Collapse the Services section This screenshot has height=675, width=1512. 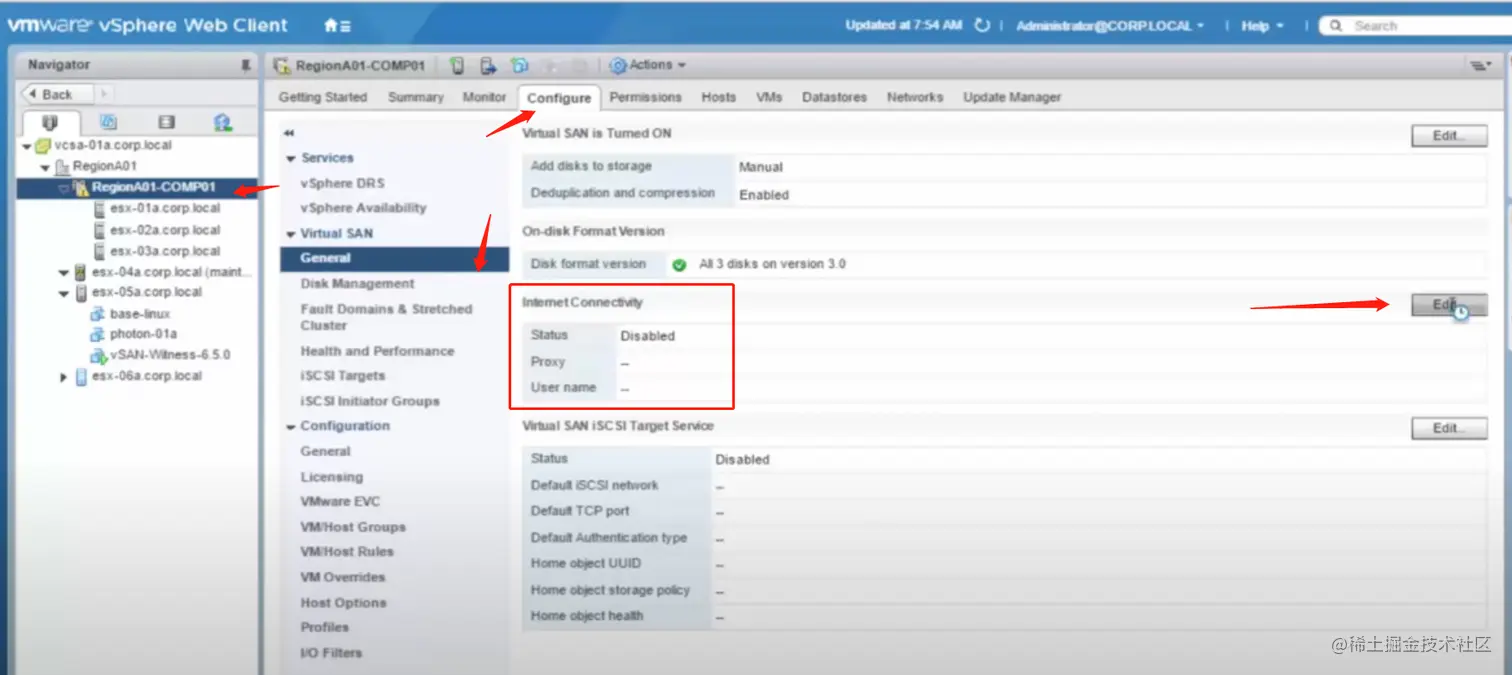[291, 159]
